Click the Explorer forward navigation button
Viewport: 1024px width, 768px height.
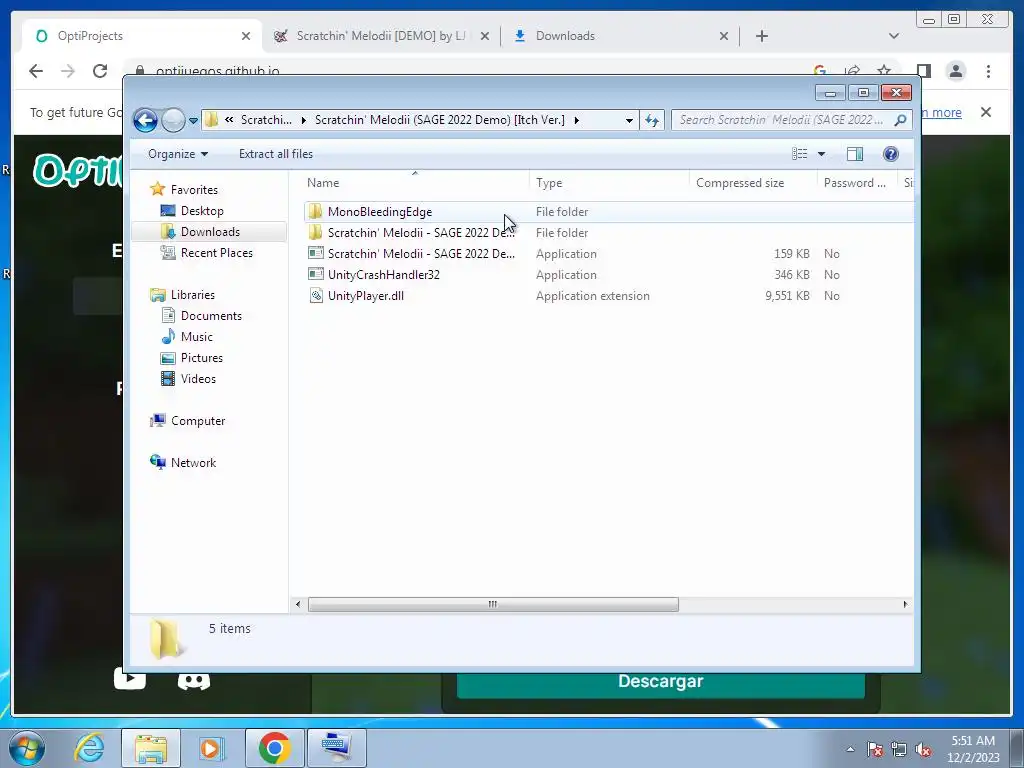pyautogui.click(x=173, y=120)
